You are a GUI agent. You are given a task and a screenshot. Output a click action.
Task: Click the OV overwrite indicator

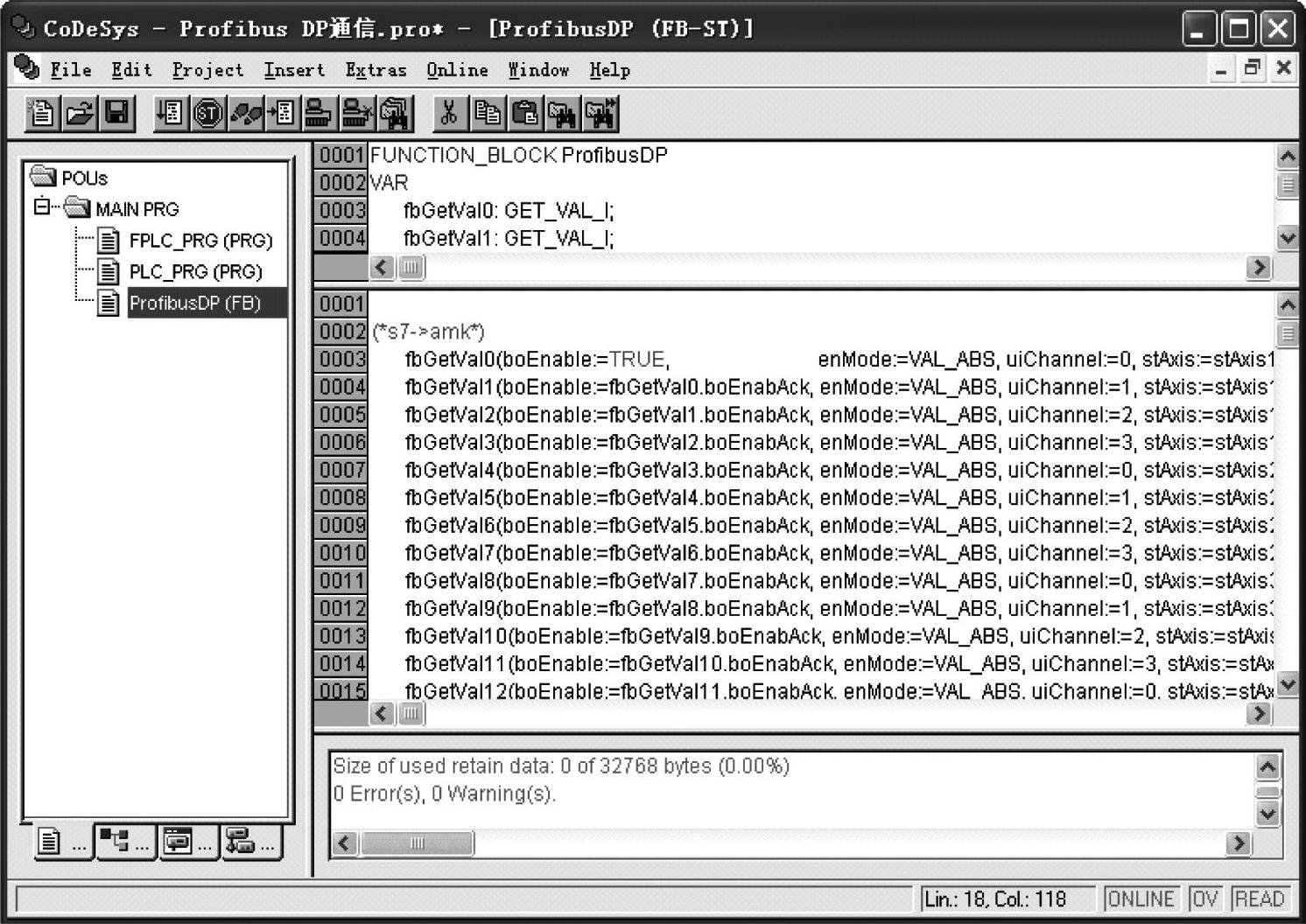[x=1204, y=899]
